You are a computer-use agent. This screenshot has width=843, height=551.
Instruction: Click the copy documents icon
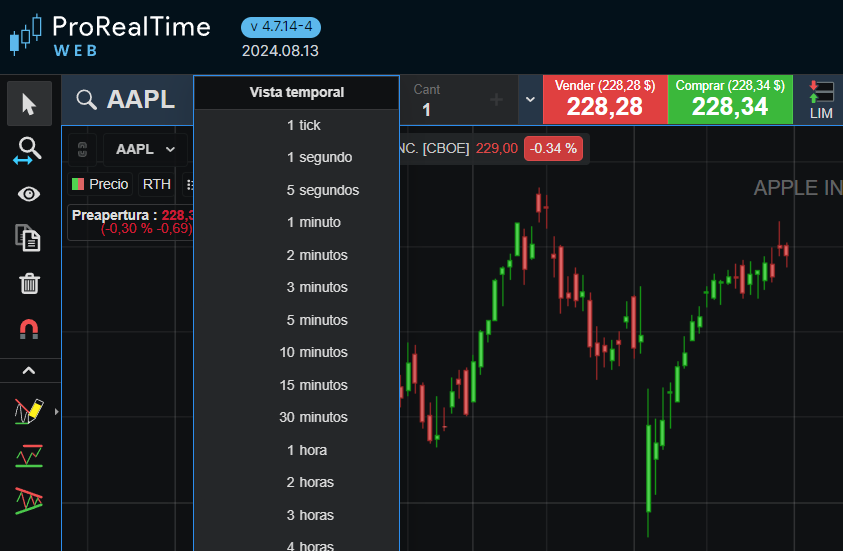[28, 238]
